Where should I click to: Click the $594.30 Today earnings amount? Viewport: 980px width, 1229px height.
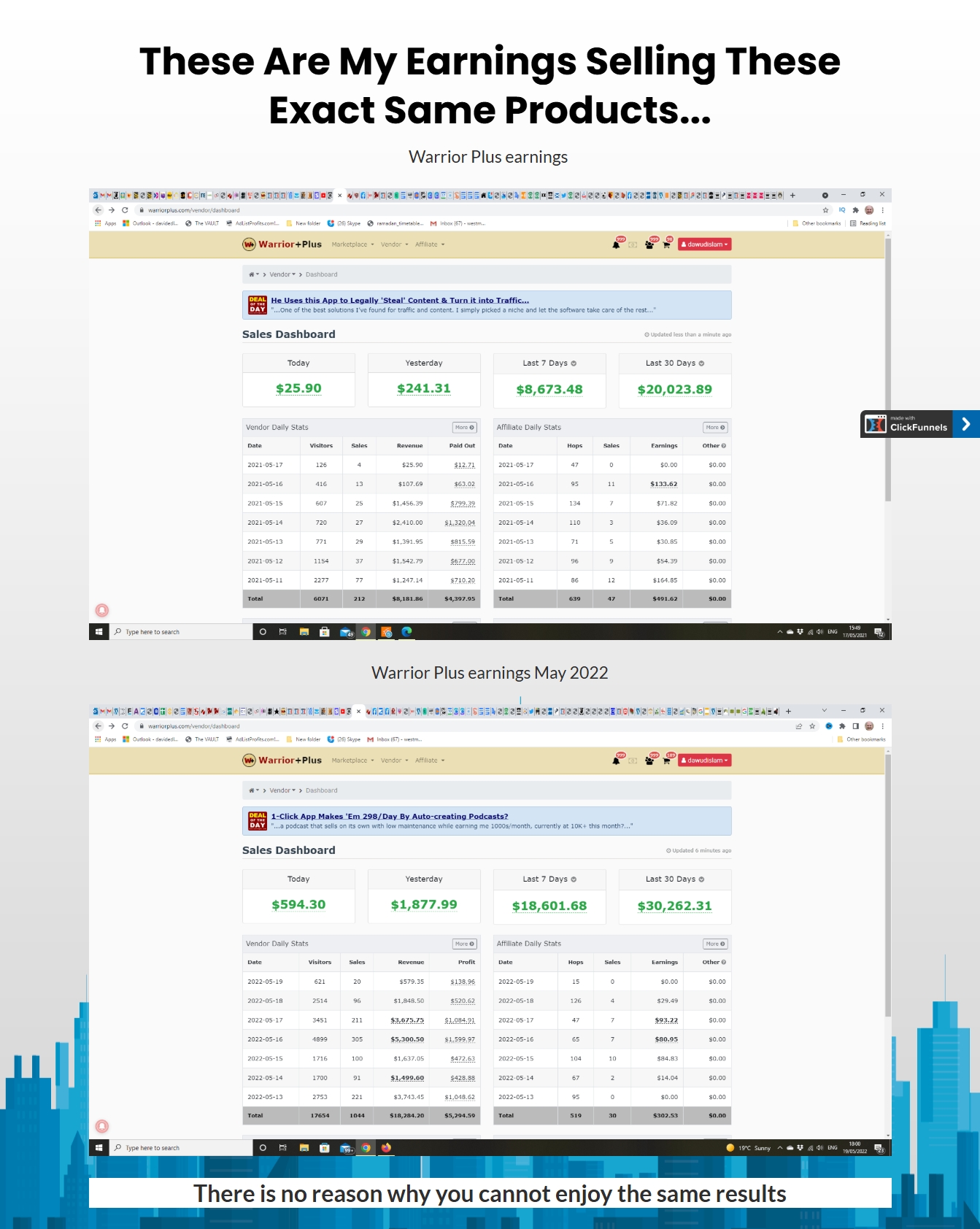coord(298,904)
